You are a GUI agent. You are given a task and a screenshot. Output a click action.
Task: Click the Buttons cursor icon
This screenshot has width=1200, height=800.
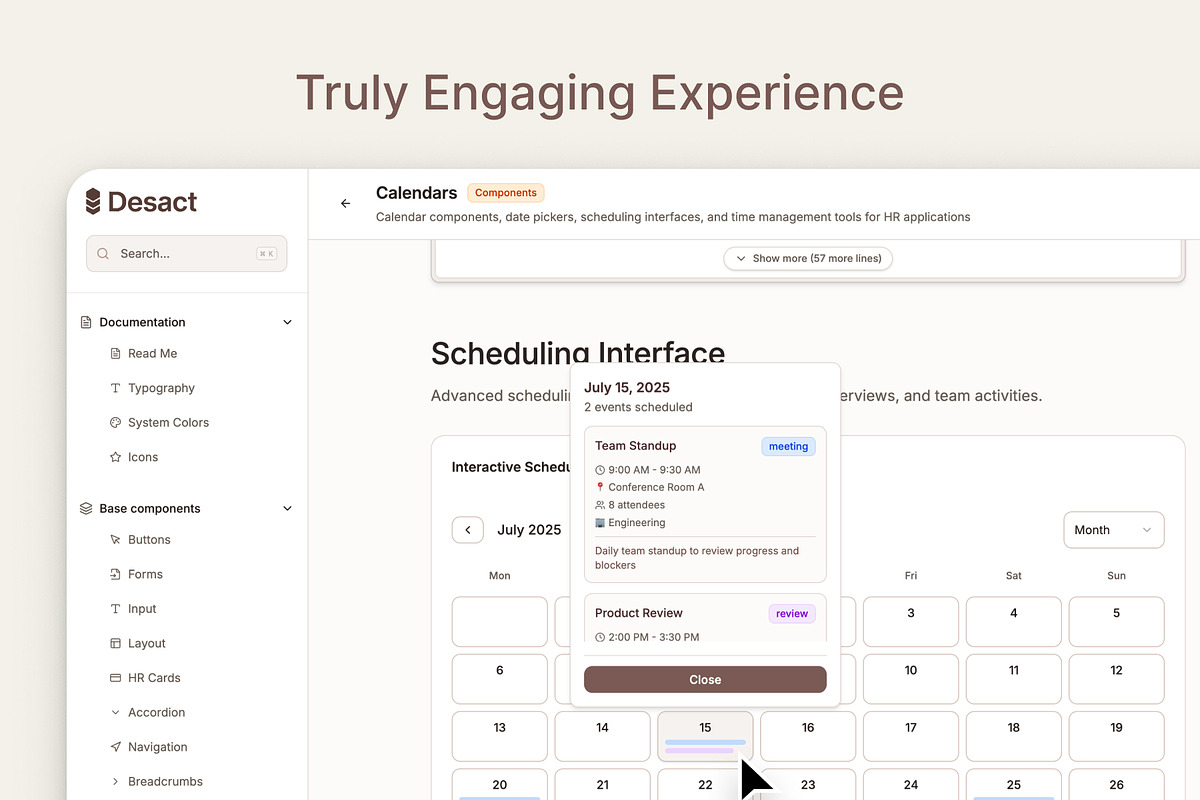pyautogui.click(x=115, y=540)
